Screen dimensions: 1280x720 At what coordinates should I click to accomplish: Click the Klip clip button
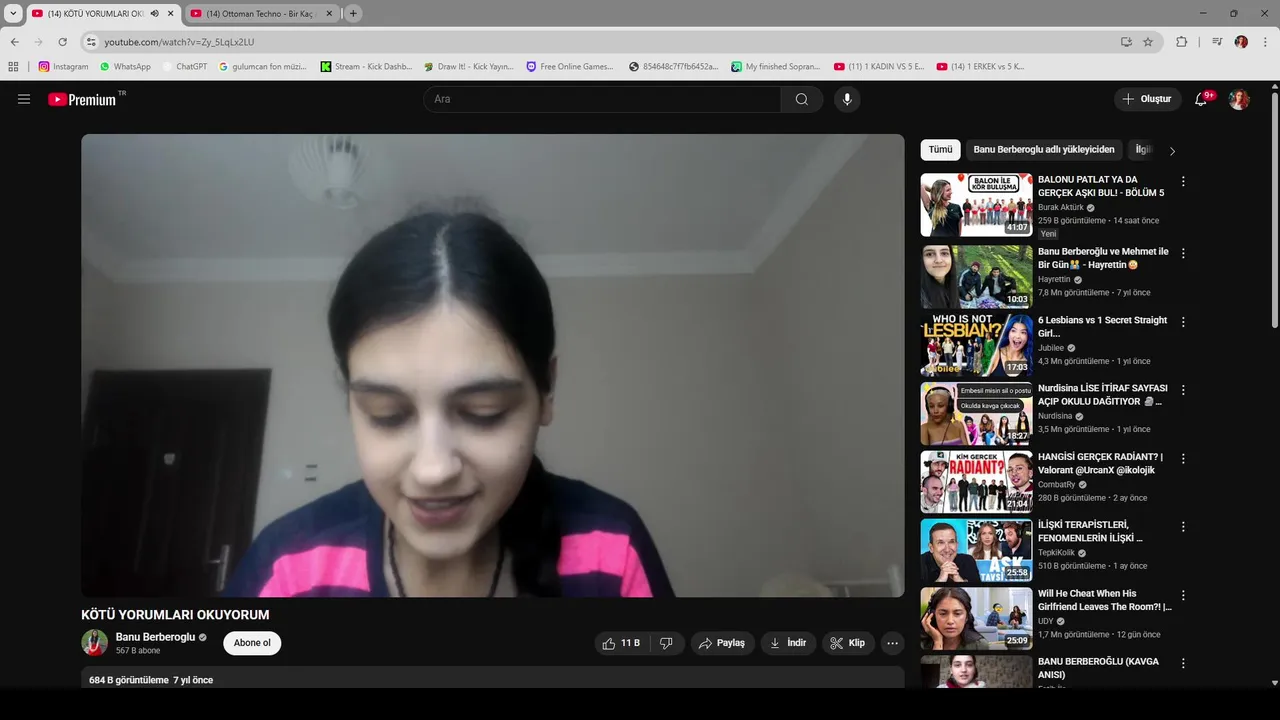pos(848,643)
